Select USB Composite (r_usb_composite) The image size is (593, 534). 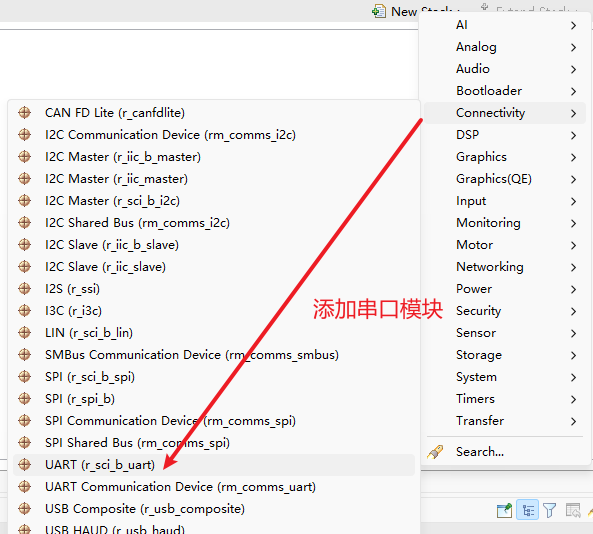coord(145,508)
